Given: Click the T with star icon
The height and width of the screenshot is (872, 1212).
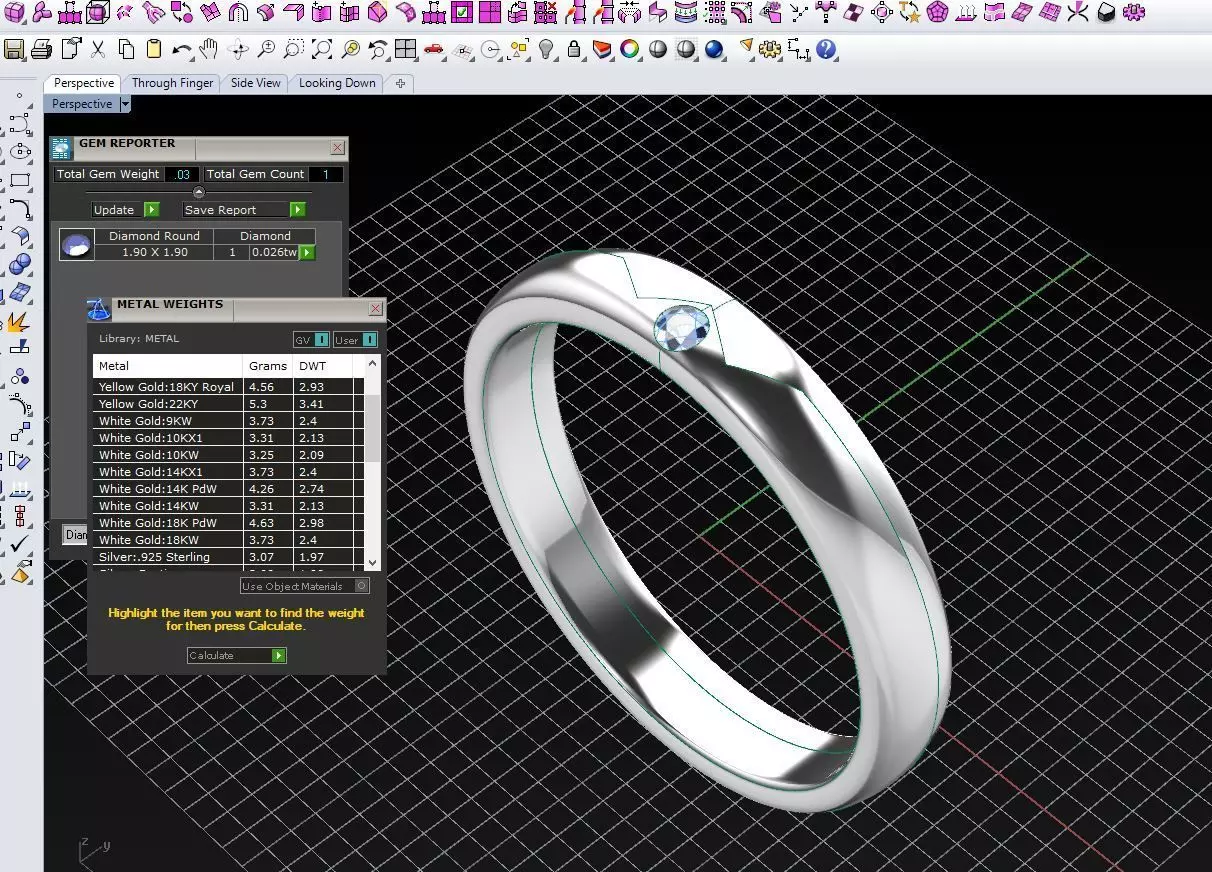Looking at the screenshot, I should (910, 12).
